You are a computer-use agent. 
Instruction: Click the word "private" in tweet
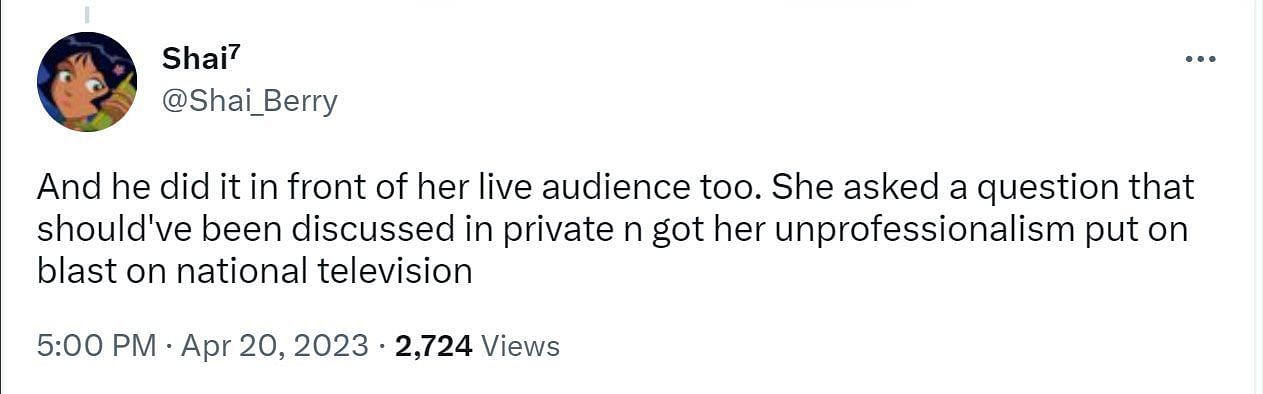click(x=556, y=229)
